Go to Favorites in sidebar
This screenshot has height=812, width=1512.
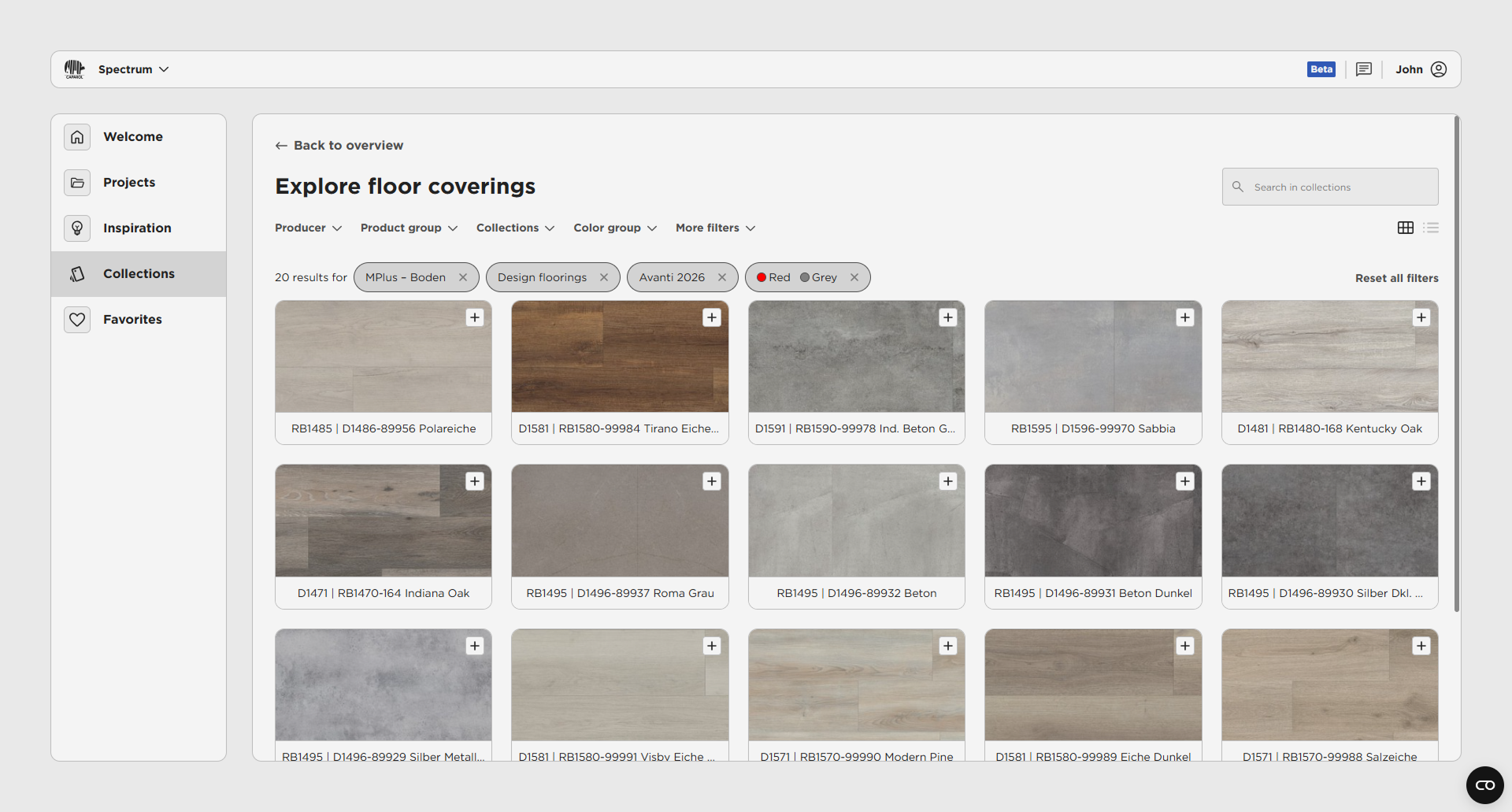pyautogui.click(x=132, y=319)
